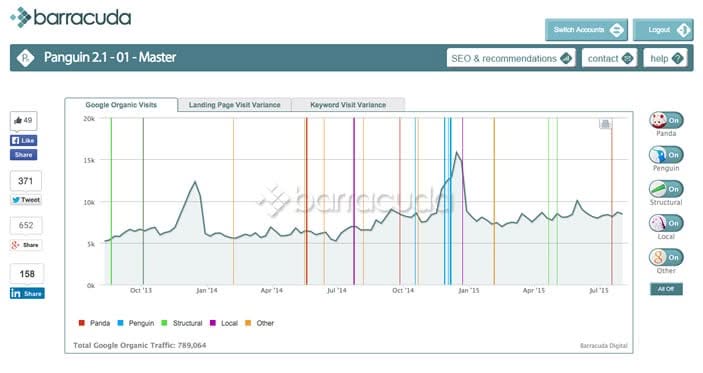Click the Dec 2013 traffic peak on chart

pyautogui.click(x=195, y=182)
